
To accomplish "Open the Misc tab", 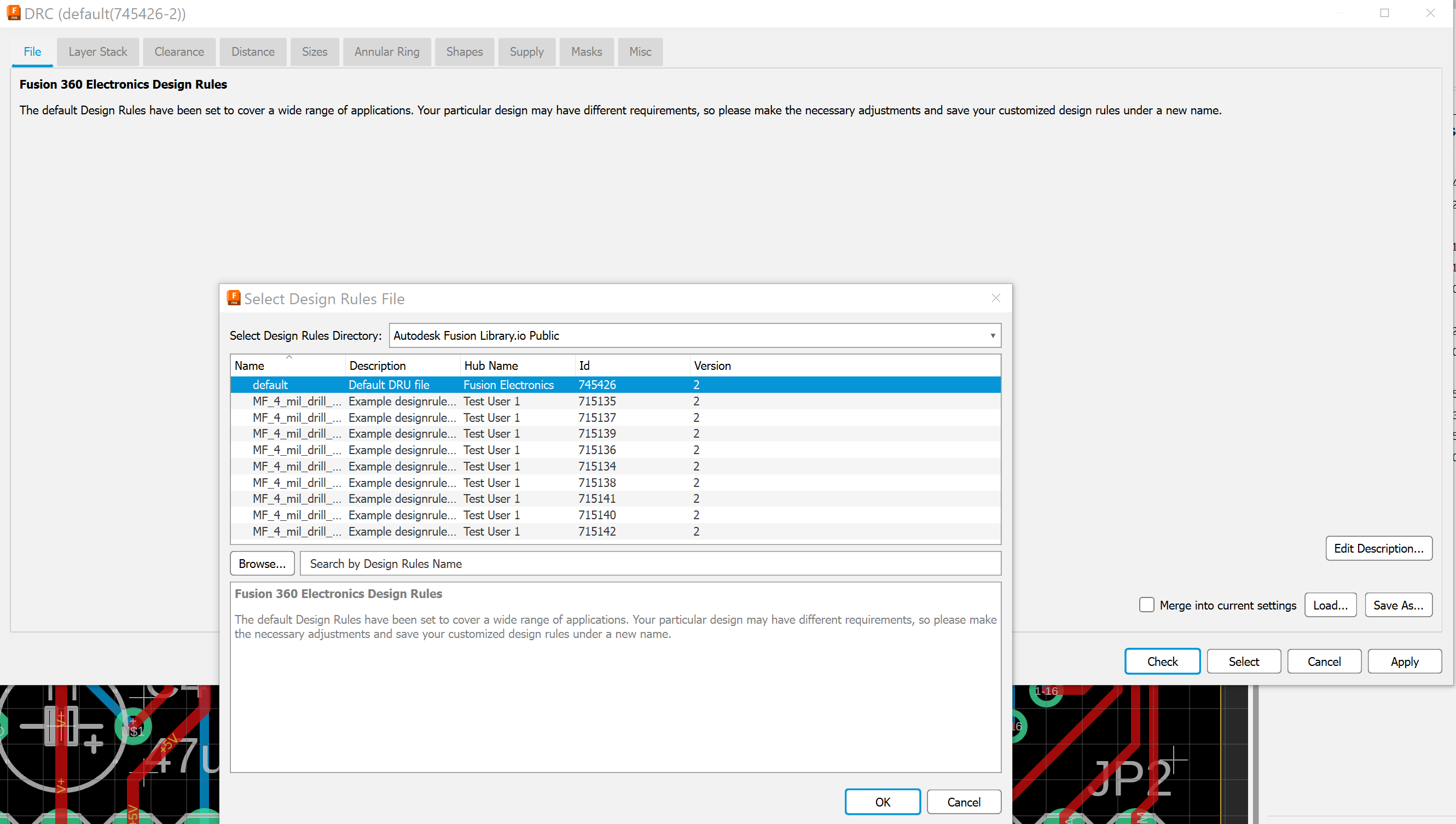I will coord(640,51).
